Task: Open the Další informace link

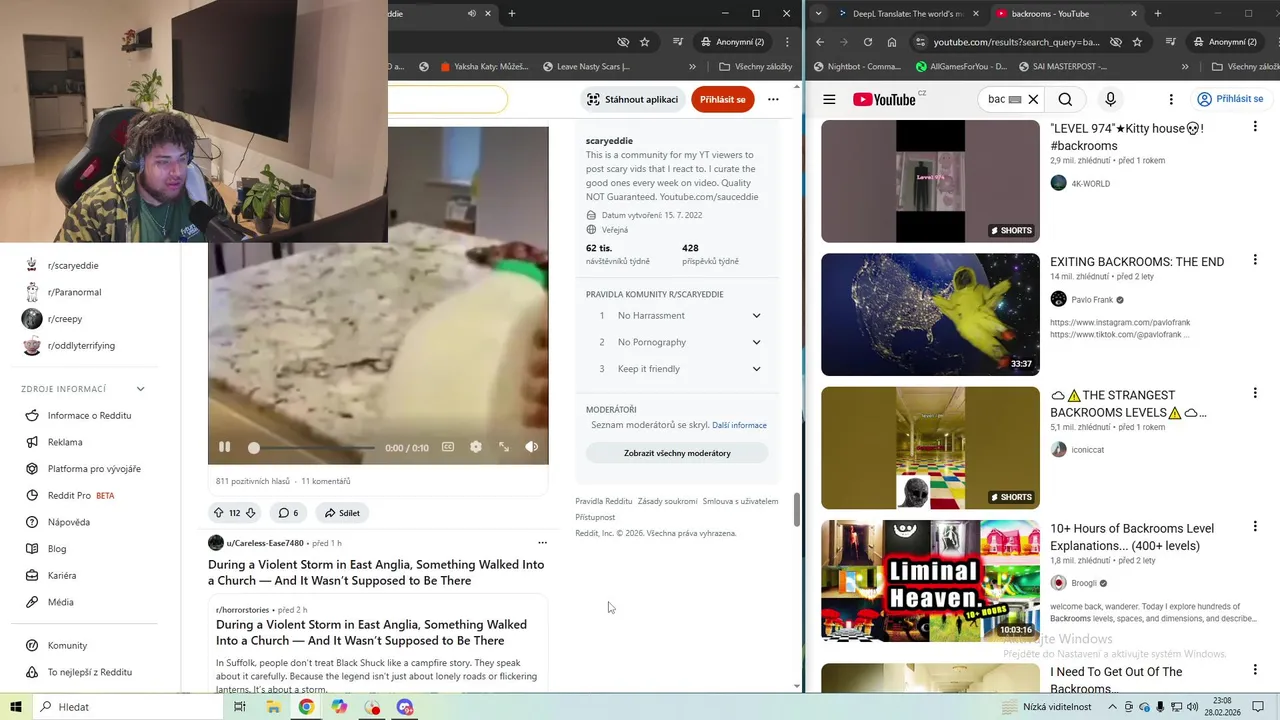Action: [739, 425]
